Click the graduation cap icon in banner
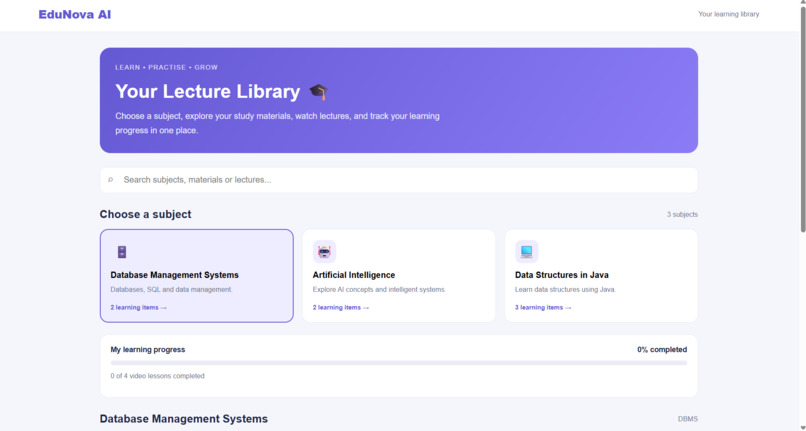The width and height of the screenshot is (806, 431). [318, 92]
